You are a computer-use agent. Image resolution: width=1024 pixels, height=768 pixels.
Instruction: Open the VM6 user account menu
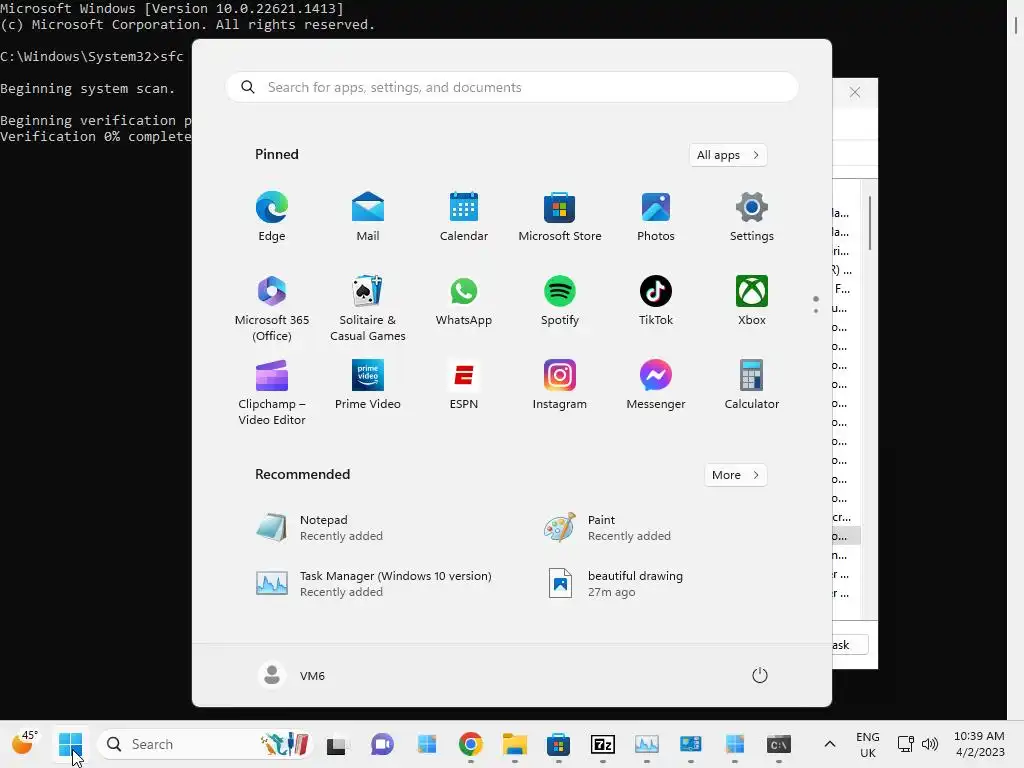pyautogui.click(x=292, y=675)
